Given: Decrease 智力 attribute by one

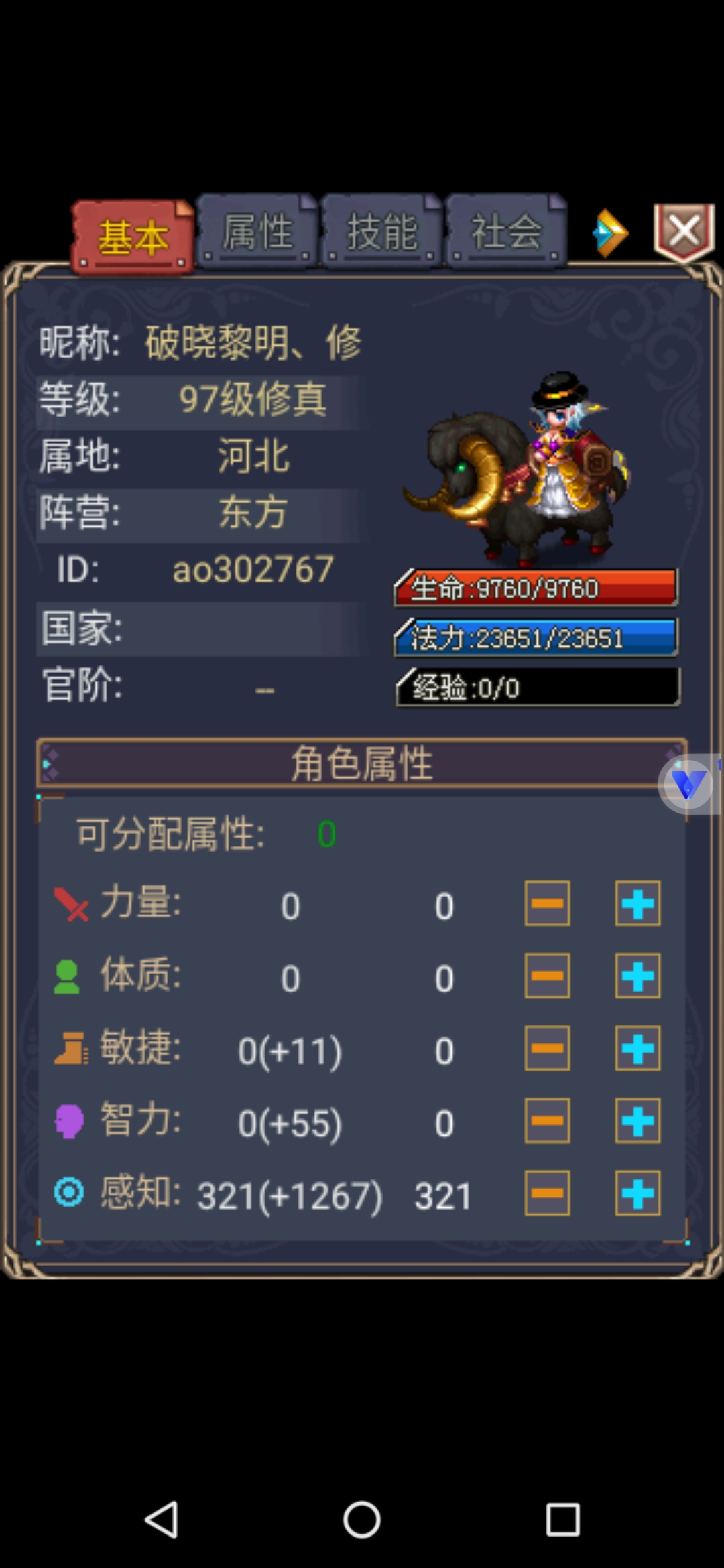Looking at the screenshot, I should click(x=547, y=1120).
